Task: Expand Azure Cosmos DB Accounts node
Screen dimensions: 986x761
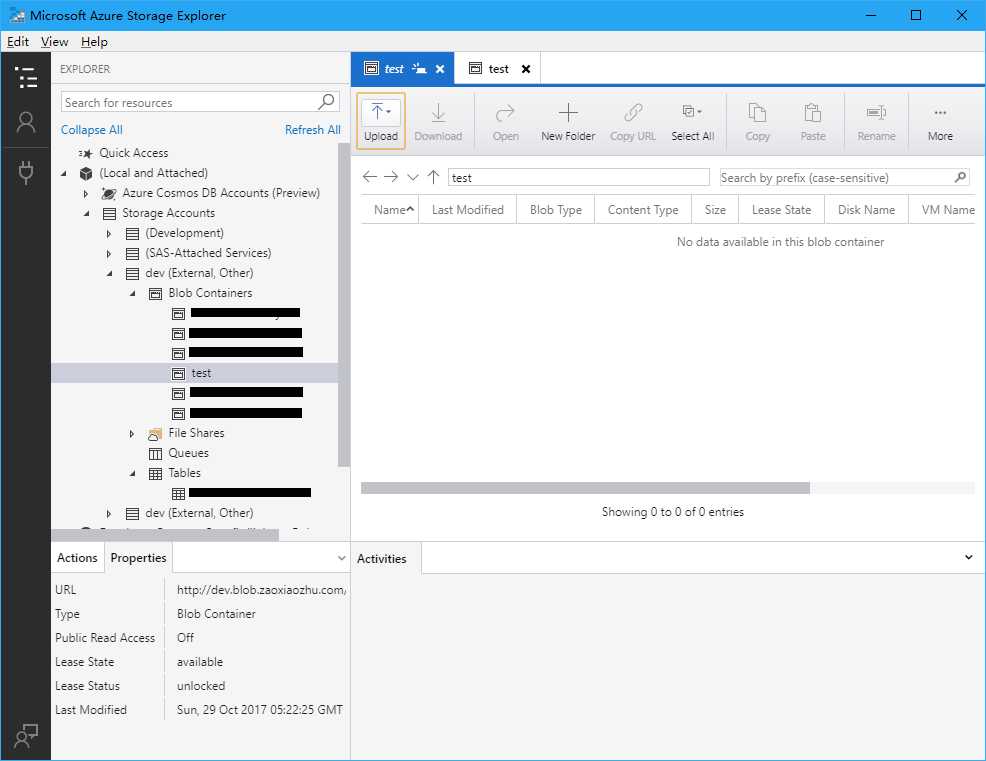Action: coord(86,193)
